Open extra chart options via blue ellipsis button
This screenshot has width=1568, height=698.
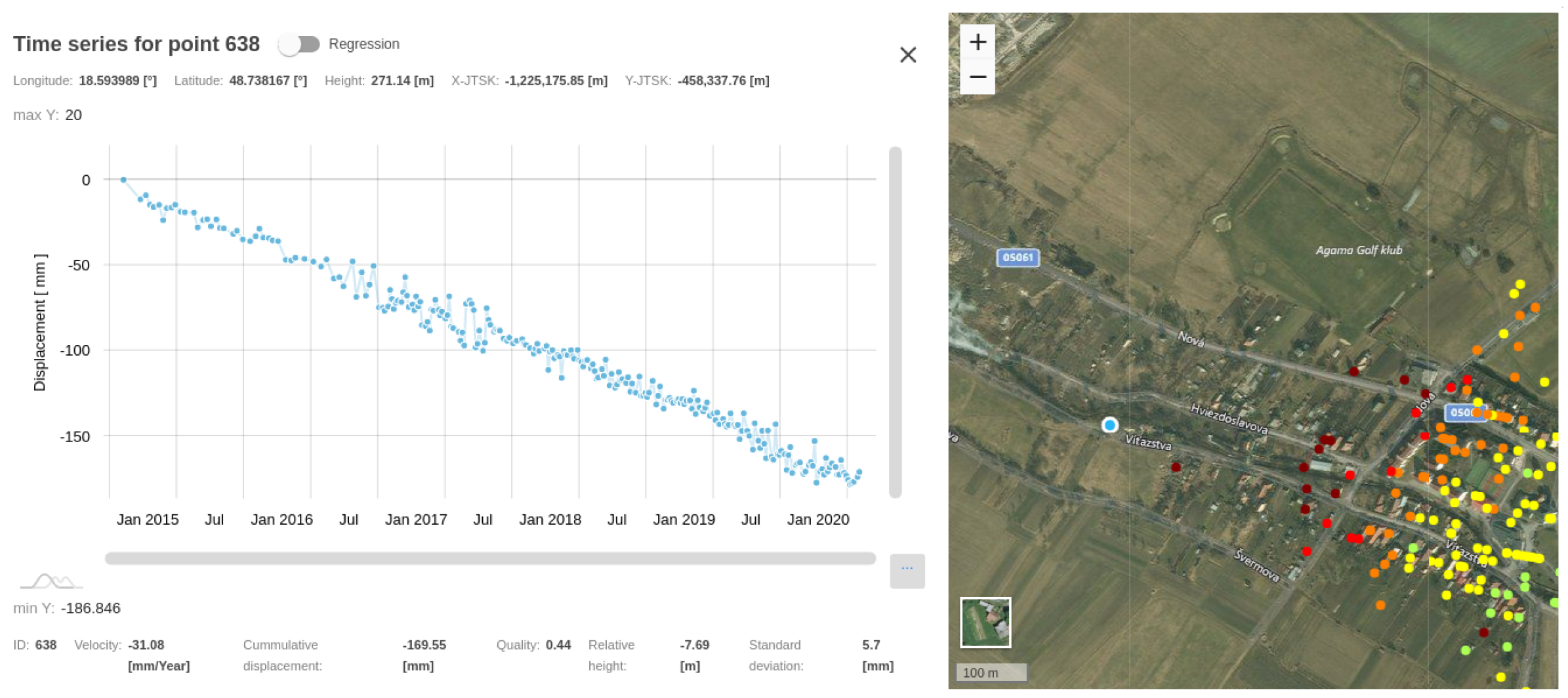(x=907, y=568)
